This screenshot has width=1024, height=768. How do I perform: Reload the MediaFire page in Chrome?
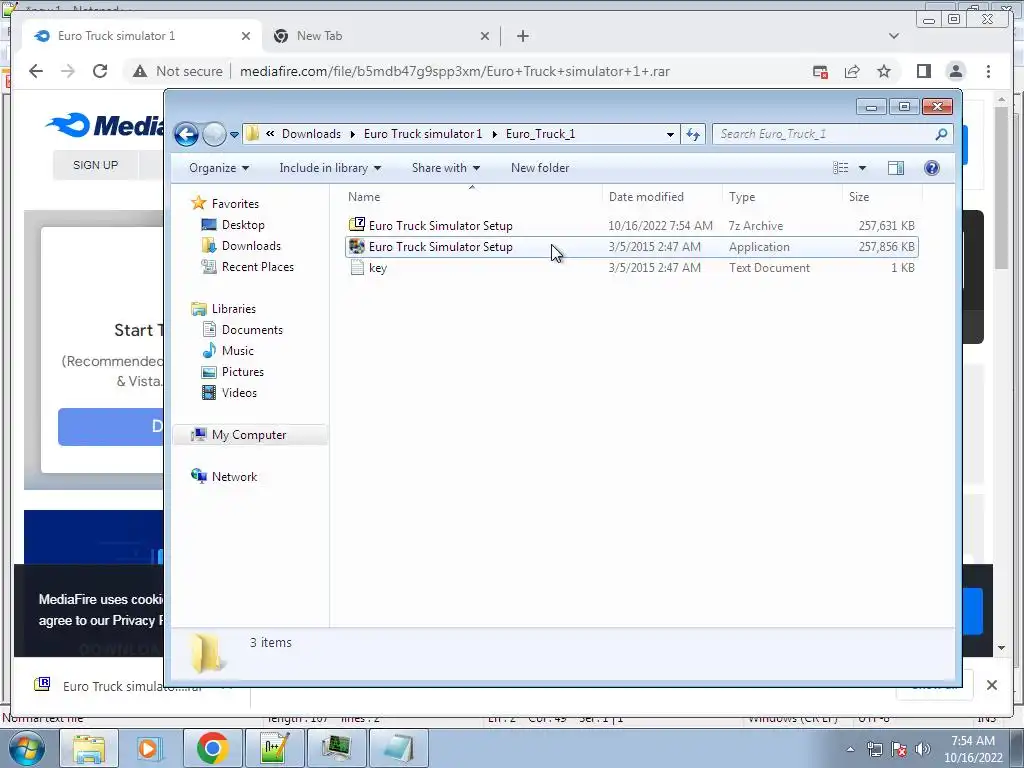[x=100, y=71]
